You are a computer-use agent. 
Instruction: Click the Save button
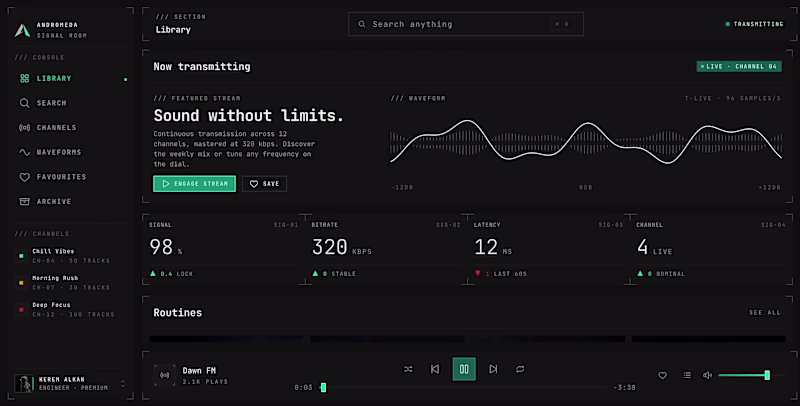[x=264, y=184]
